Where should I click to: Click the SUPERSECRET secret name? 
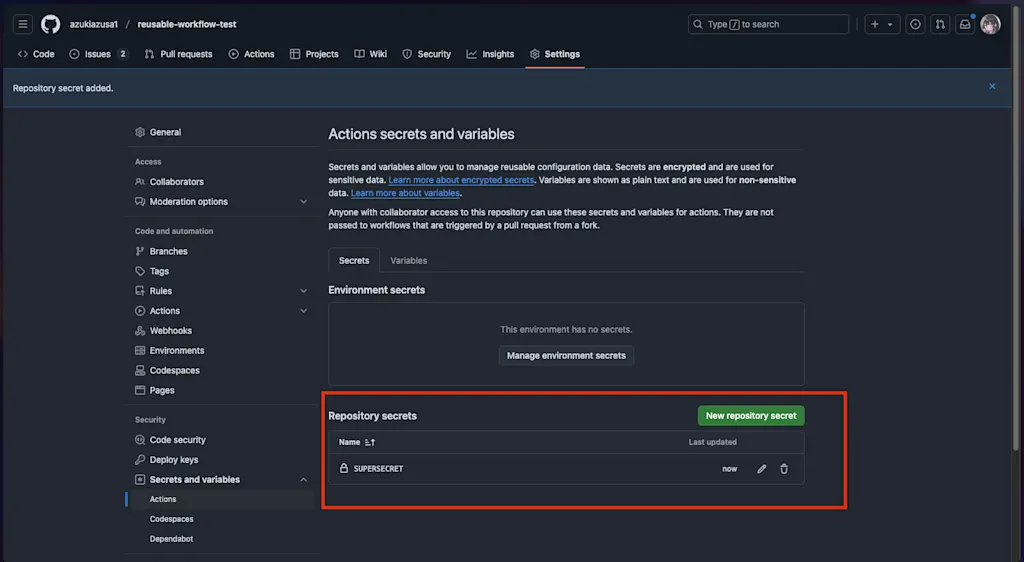378,469
